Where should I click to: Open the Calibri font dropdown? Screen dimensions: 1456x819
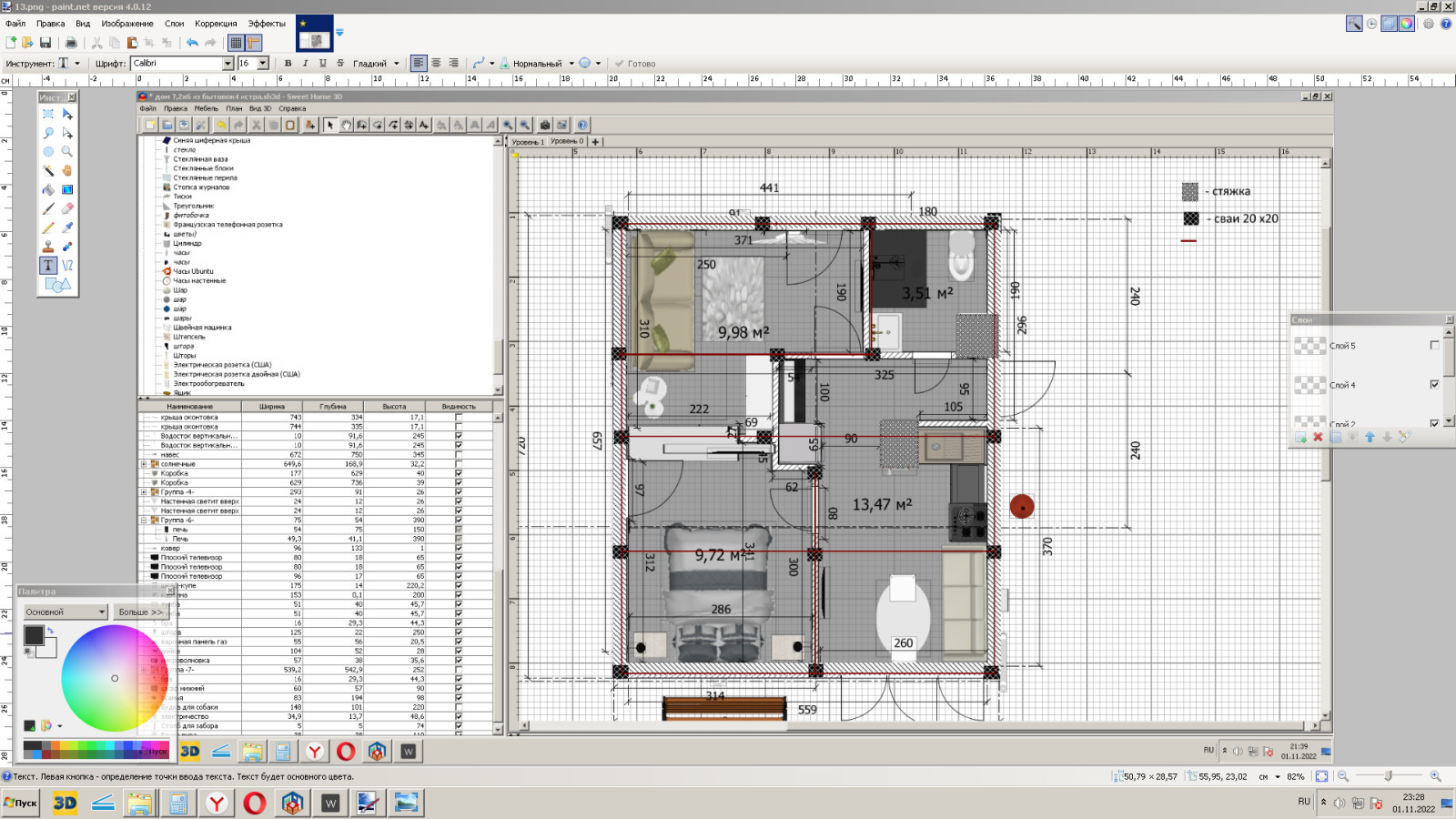tap(228, 64)
